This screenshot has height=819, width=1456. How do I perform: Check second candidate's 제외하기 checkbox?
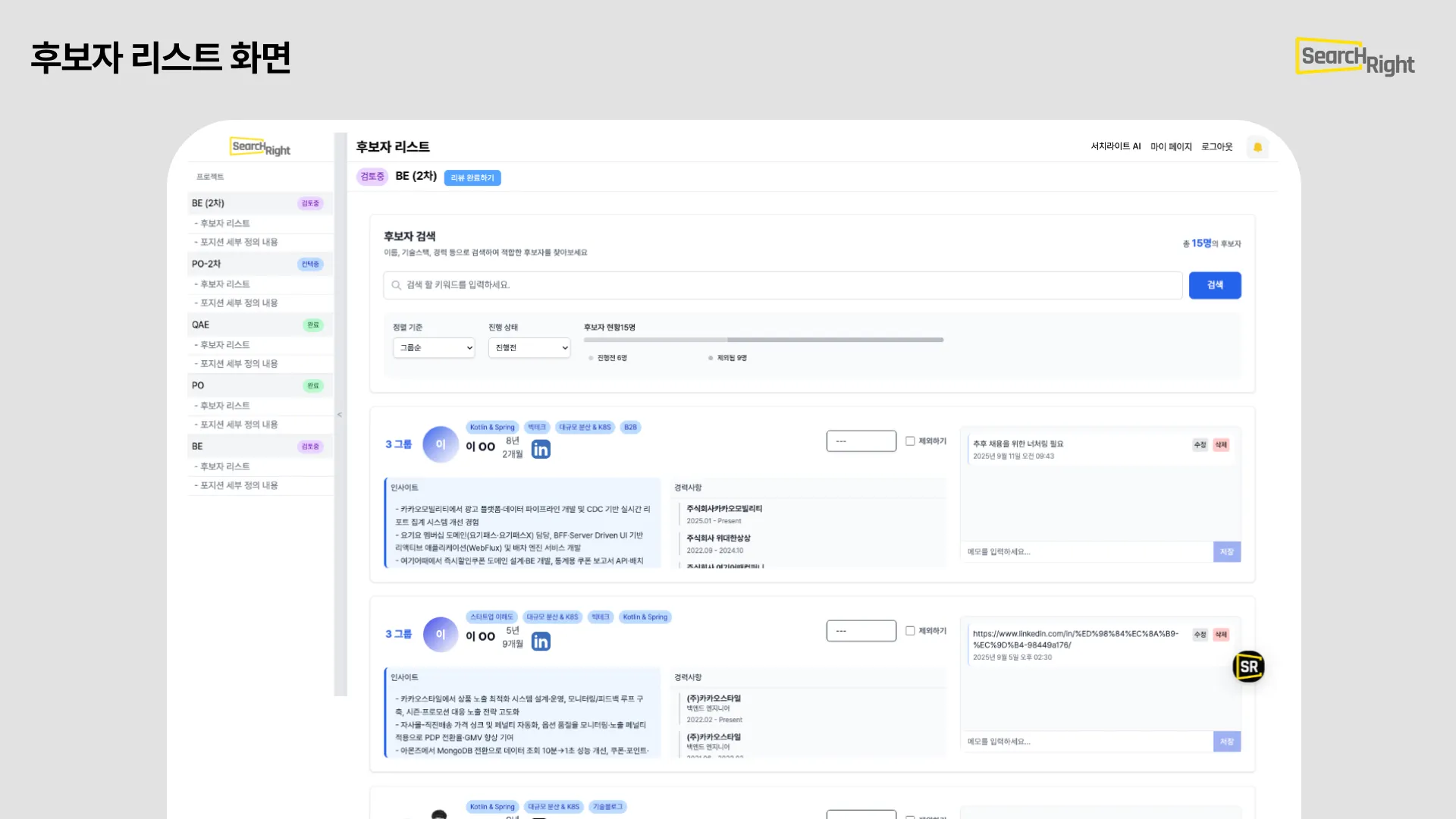click(x=910, y=630)
